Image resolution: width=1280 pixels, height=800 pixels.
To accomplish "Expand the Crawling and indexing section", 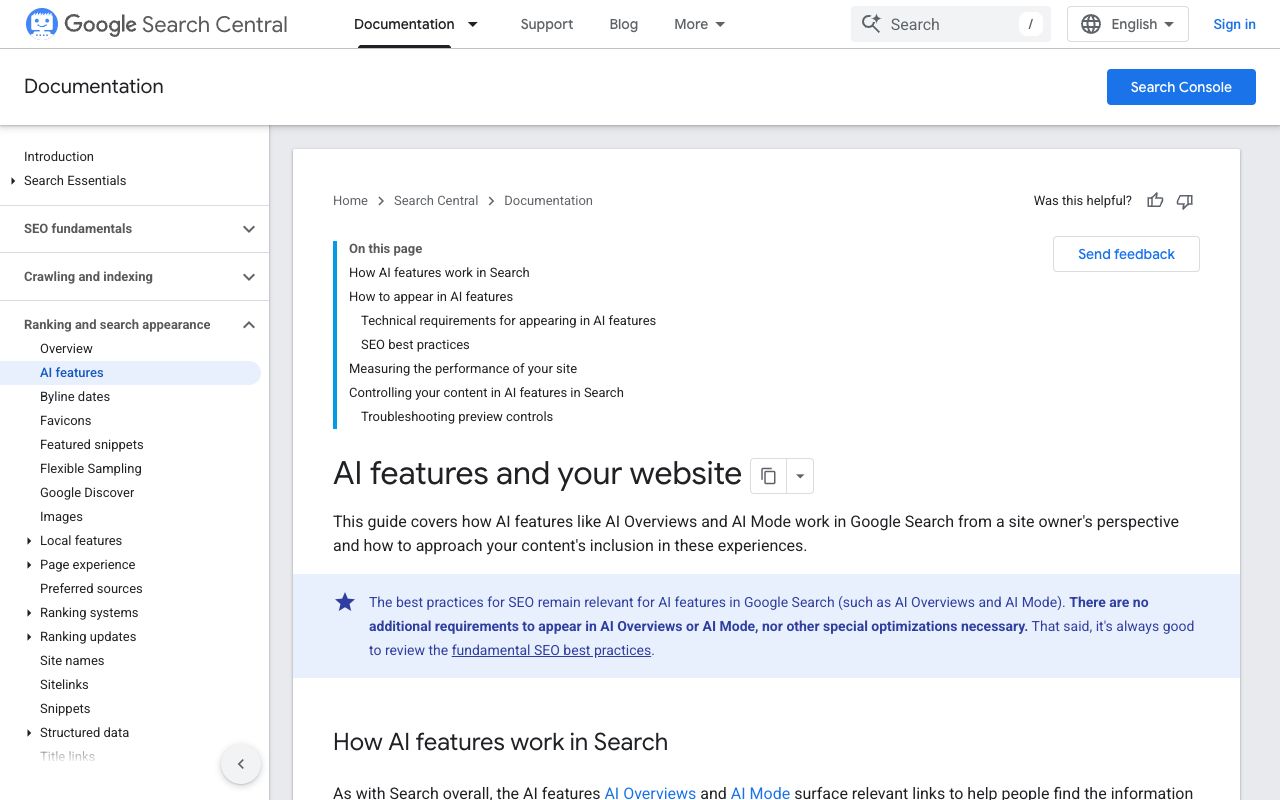I will point(135,277).
